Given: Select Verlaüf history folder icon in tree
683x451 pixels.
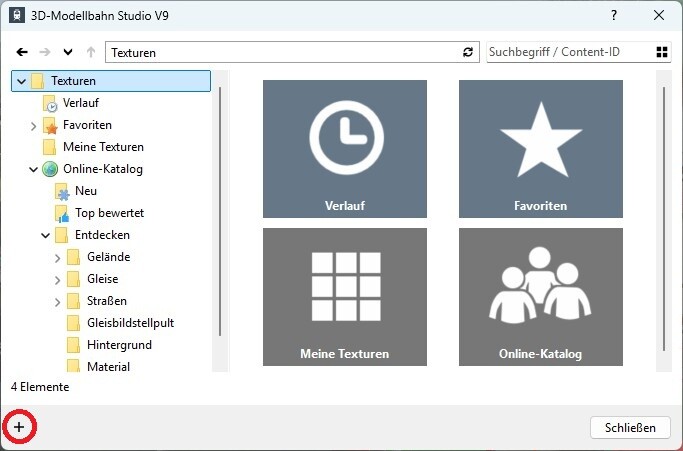Looking at the screenshot, I should (x=50, y=104).
